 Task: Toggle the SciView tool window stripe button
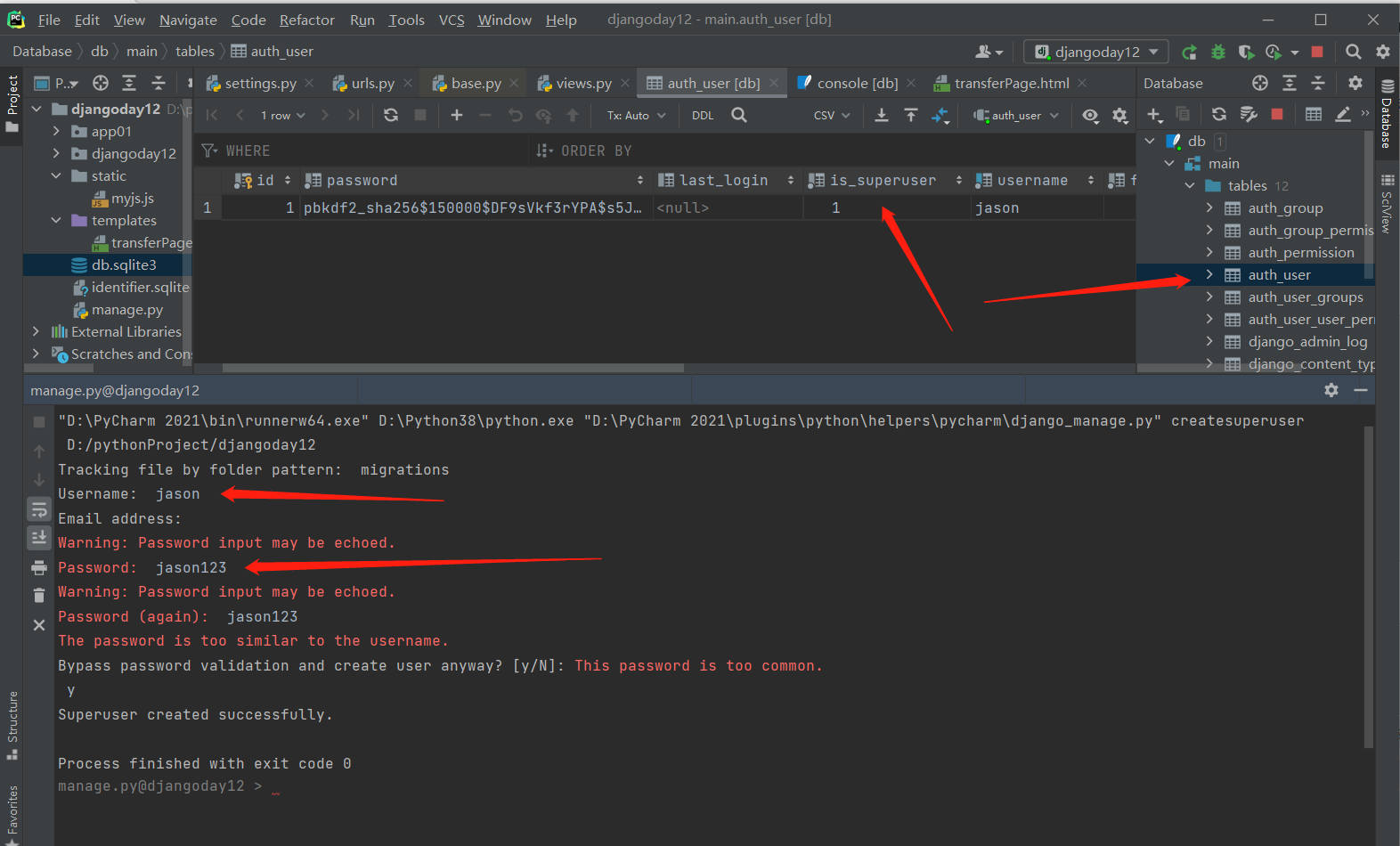1387,205
